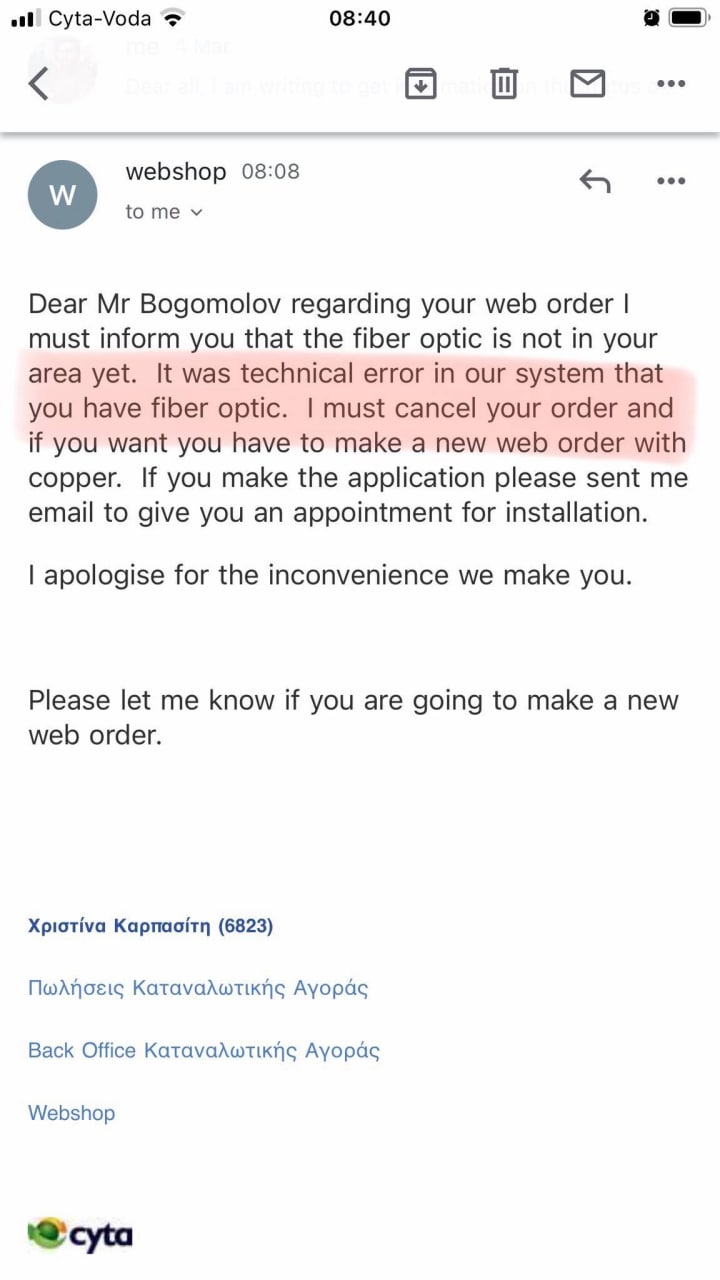Tap the Back Office Καταναλωτικής Αγοράς line
The height and width of the screenshot is (1280, 720).
tap(204, 1050)
